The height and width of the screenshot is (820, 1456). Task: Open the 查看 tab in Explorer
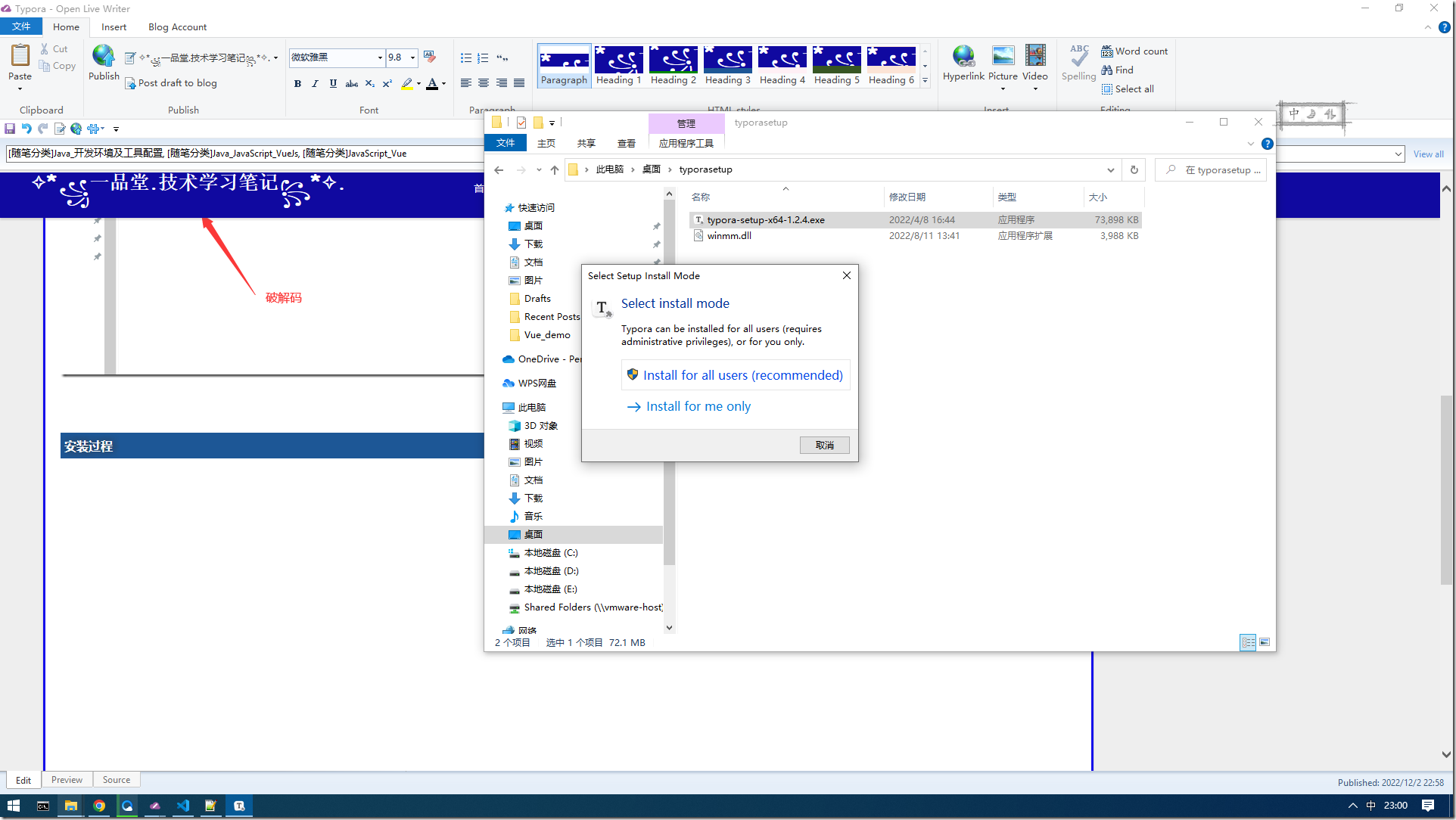point(626,144)
